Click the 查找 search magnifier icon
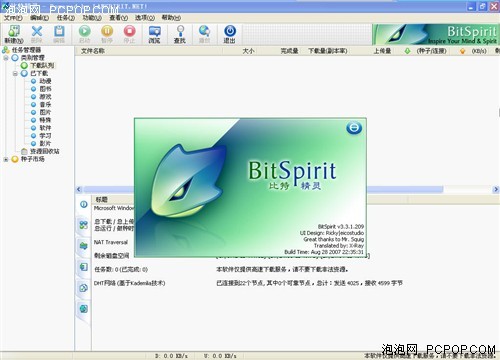500x360 pixels. pos(180,34)
